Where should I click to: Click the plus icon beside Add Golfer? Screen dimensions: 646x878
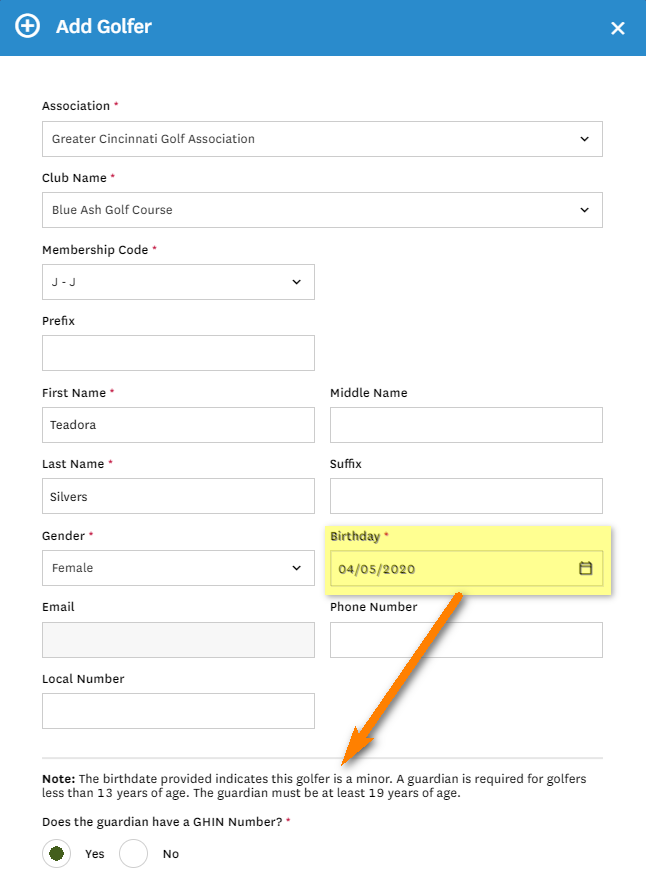[28, 26]
